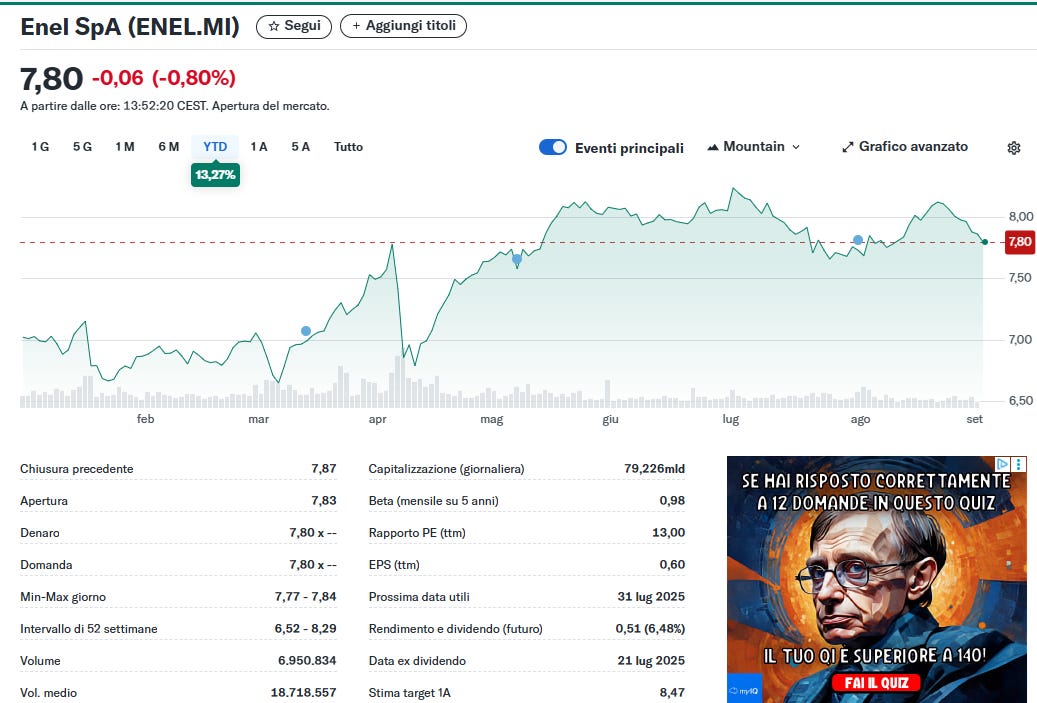This screenshot has height=703, width=1037.
Task: Select the YTD range tab
Action: point(215,147)
